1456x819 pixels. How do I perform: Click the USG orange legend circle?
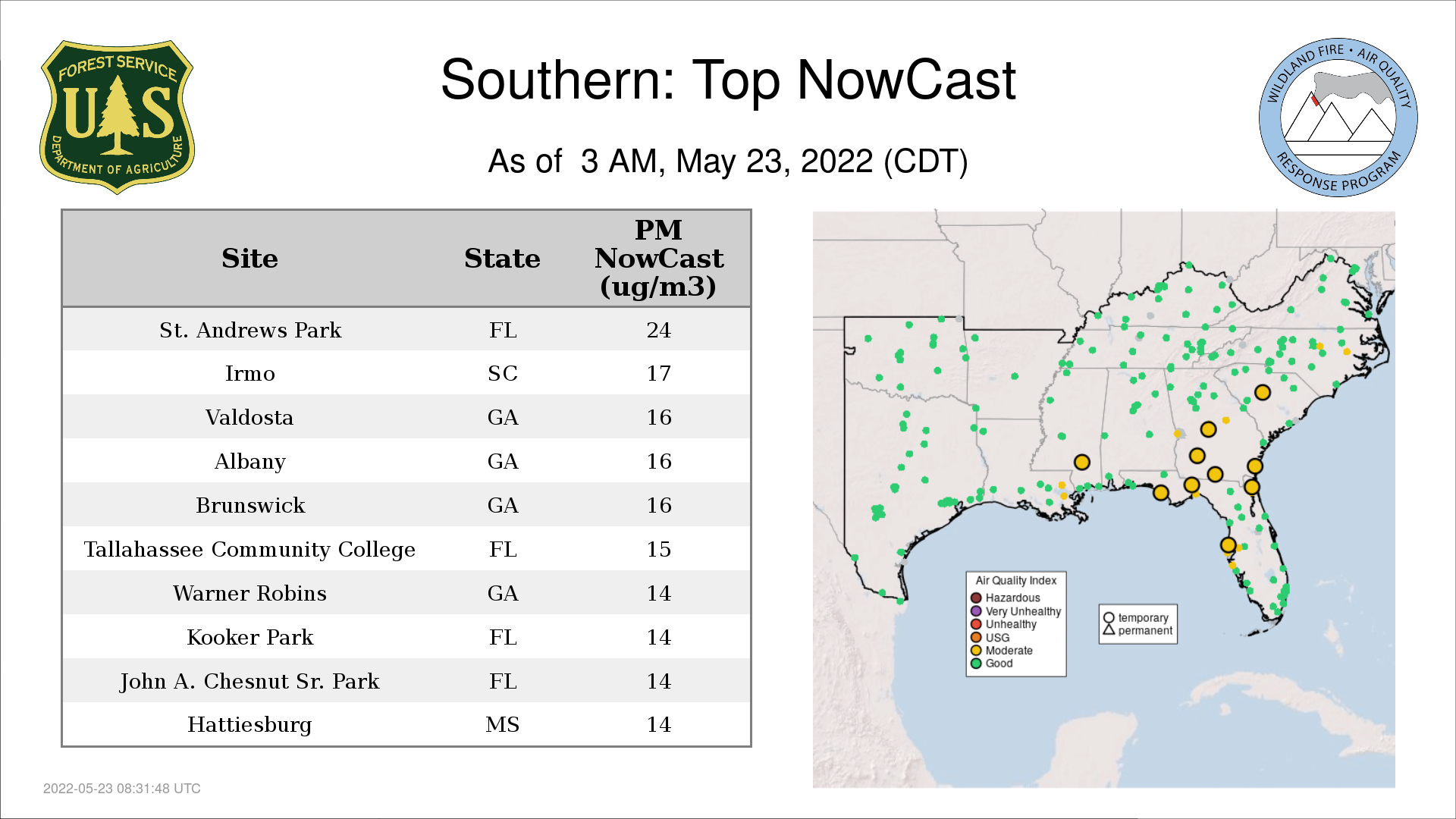[976, 638]
